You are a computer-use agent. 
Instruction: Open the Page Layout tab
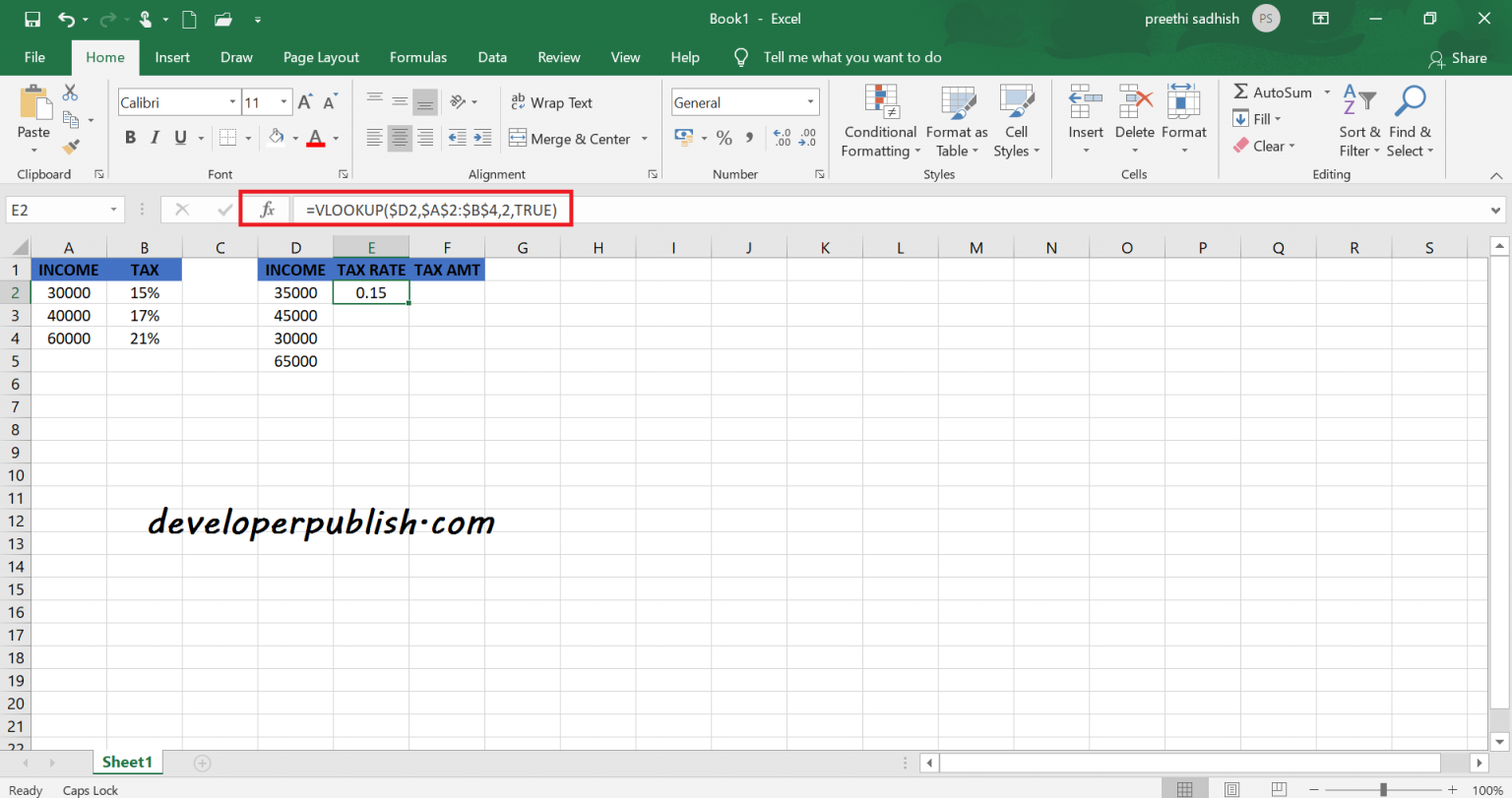click(x=321, y=57)
